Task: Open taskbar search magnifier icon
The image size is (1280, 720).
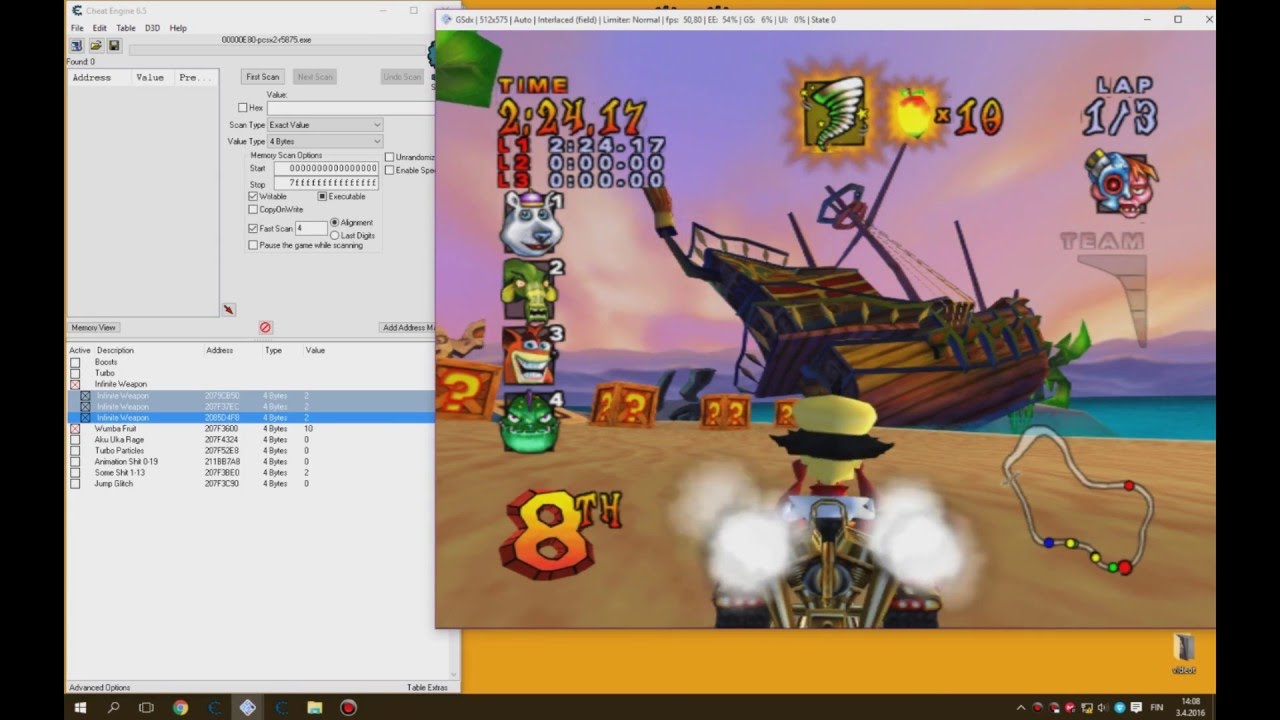Action: pyautogui.click(x=113, y=707)
